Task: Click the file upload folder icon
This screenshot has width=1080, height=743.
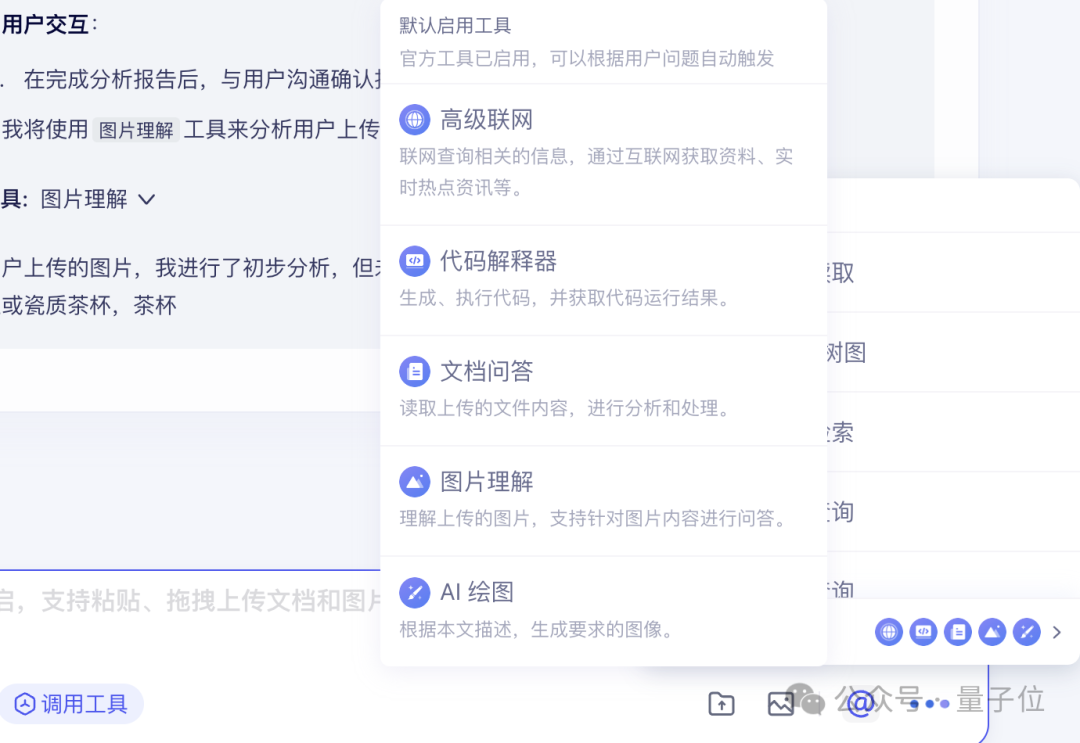Action: [721, 704]
